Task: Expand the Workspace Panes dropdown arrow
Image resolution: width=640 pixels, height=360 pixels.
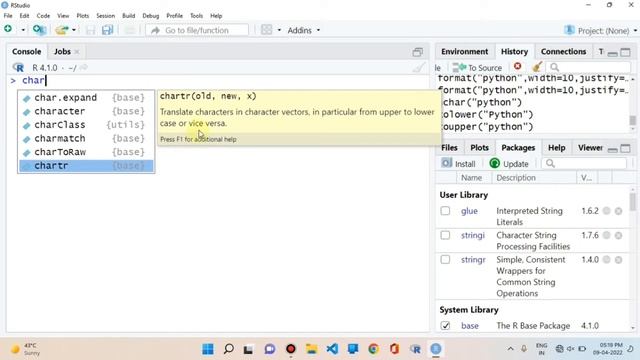Action: [279, 30]
